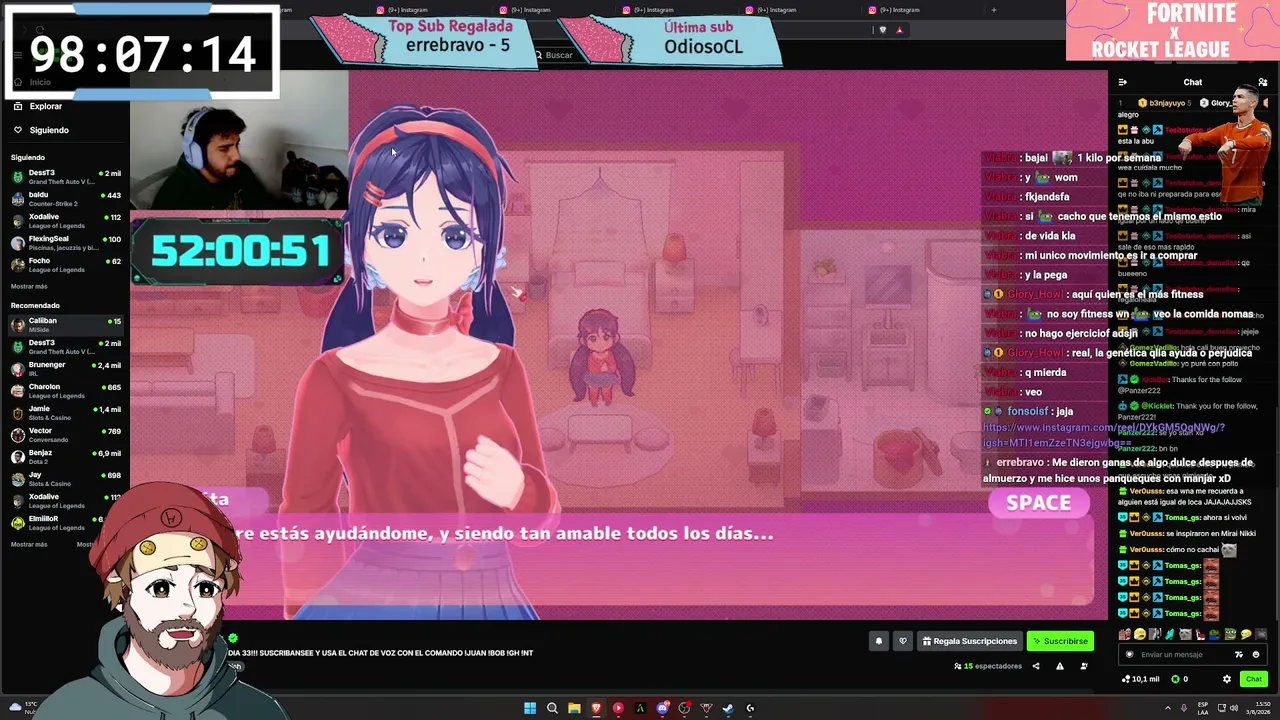The image size is (1280, 720).
Task: Open Logitech G Hub from taskbar
Action: [x=750, y=708]
